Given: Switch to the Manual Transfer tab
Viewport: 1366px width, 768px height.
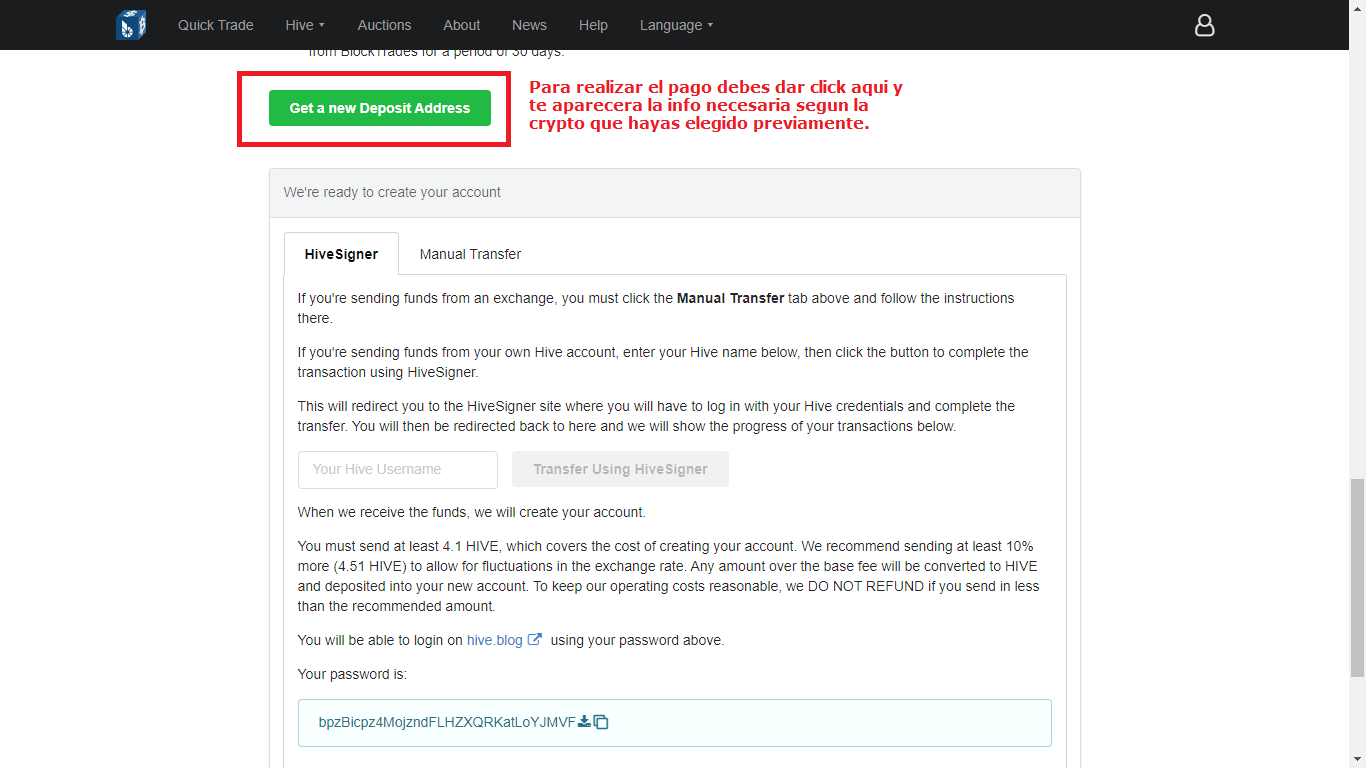Looking at the screenshot, I should [470, 254].
